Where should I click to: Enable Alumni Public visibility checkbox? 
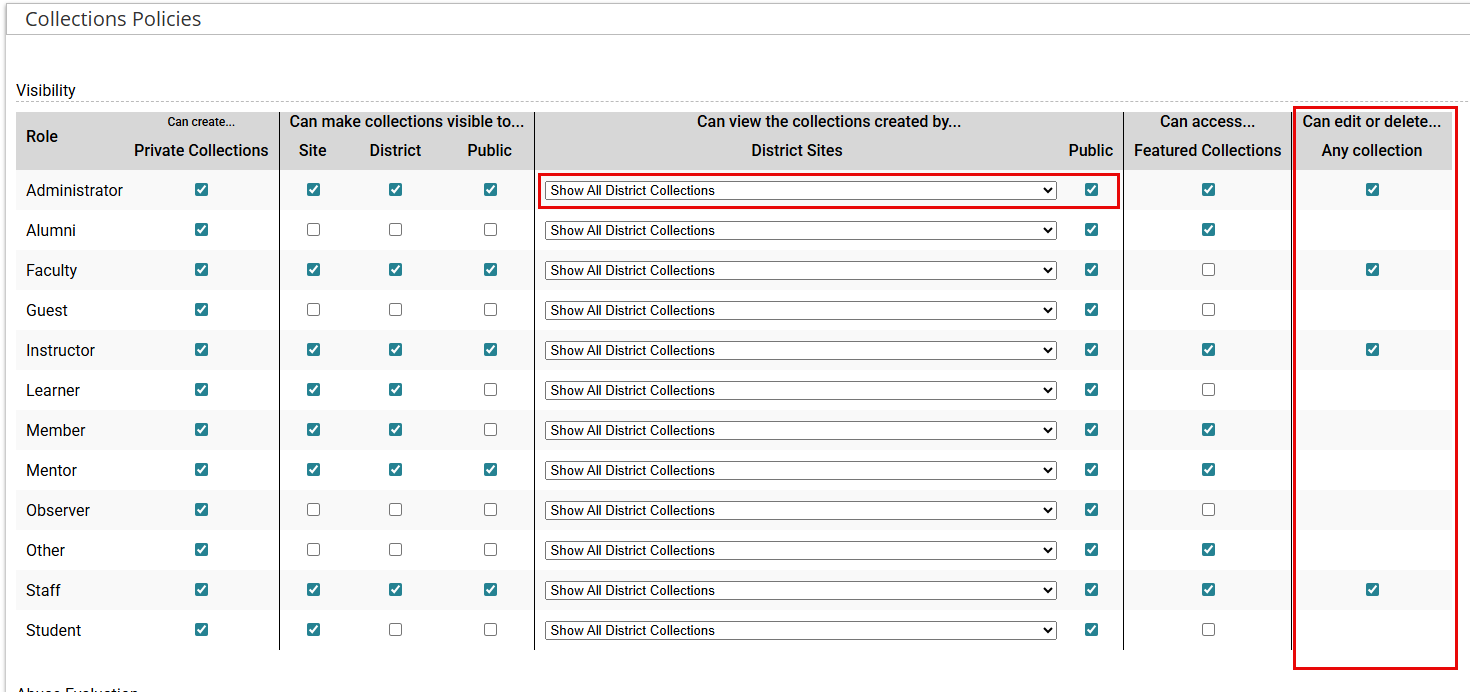491,230
